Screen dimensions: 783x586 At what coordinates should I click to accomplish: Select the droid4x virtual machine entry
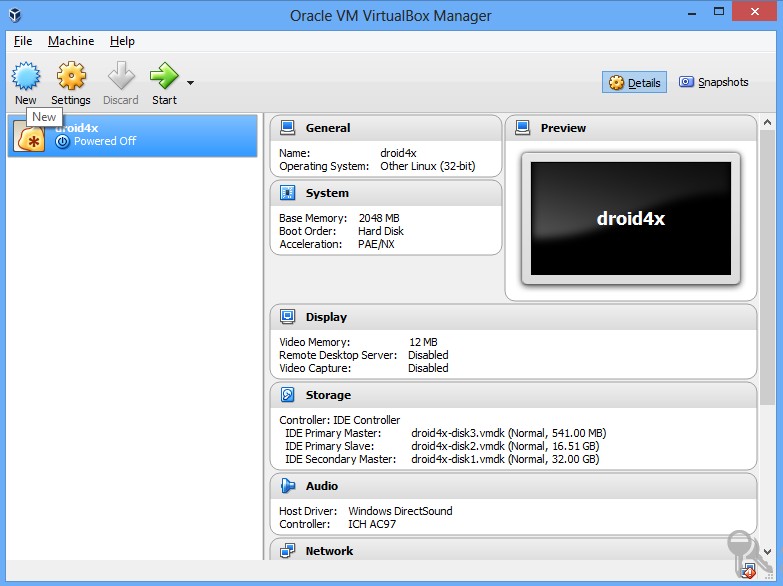132,135
